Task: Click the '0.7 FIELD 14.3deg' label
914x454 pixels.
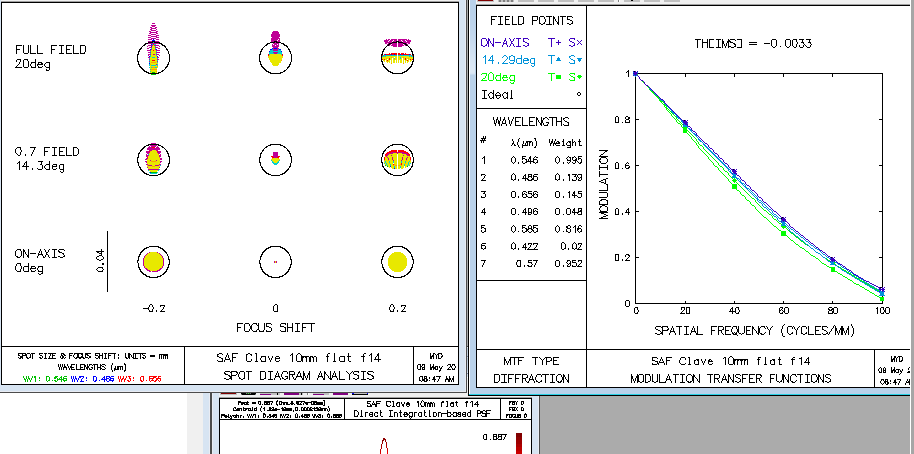Action: (x=47, y=159)
